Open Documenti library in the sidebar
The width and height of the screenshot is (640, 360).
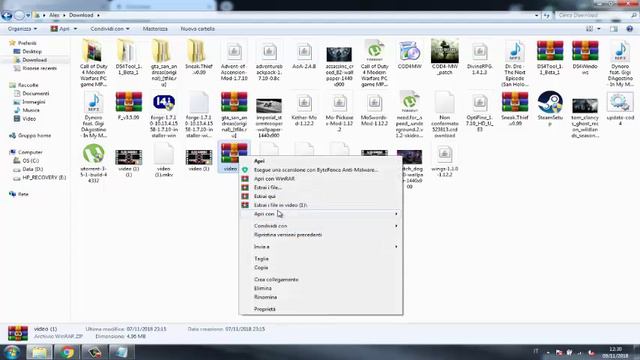(x=36, y=93)
